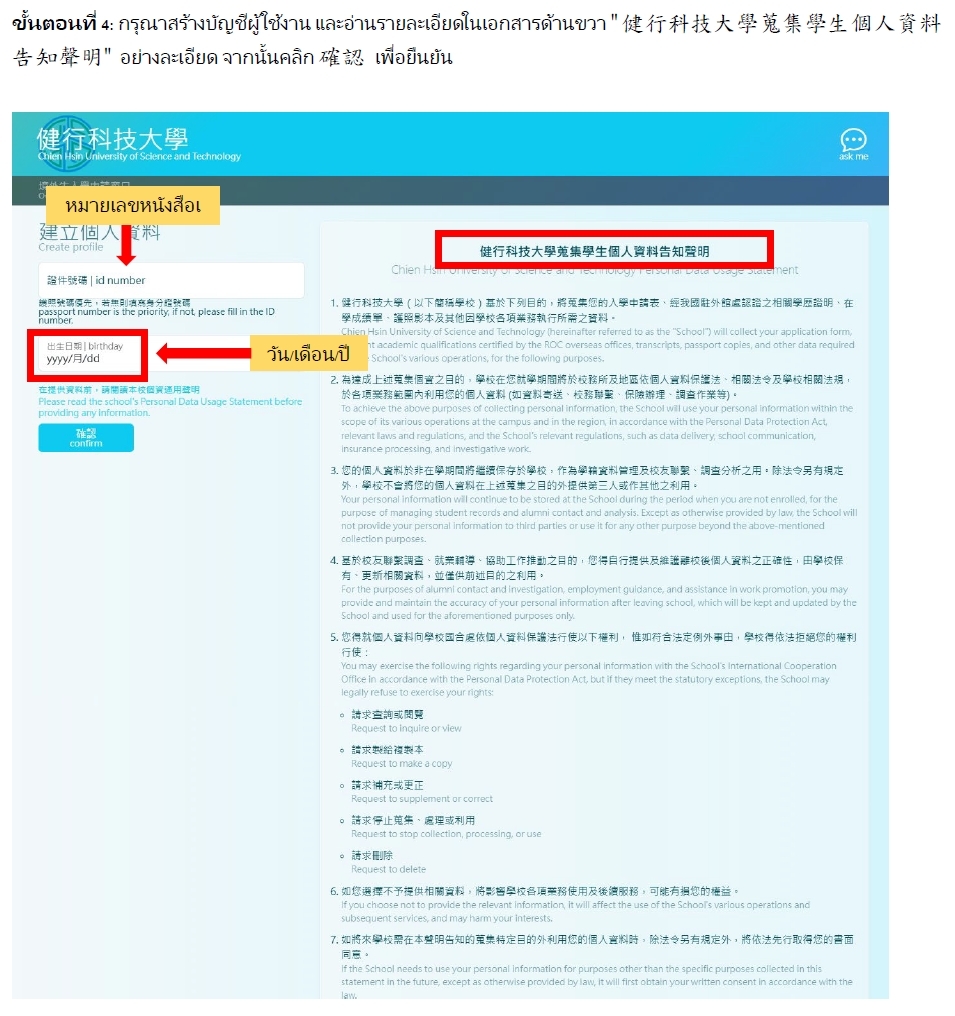Open the Personal Data Usage Statement link
Image resolution: width=955 pixels, height=1016 pixels.
169,401
